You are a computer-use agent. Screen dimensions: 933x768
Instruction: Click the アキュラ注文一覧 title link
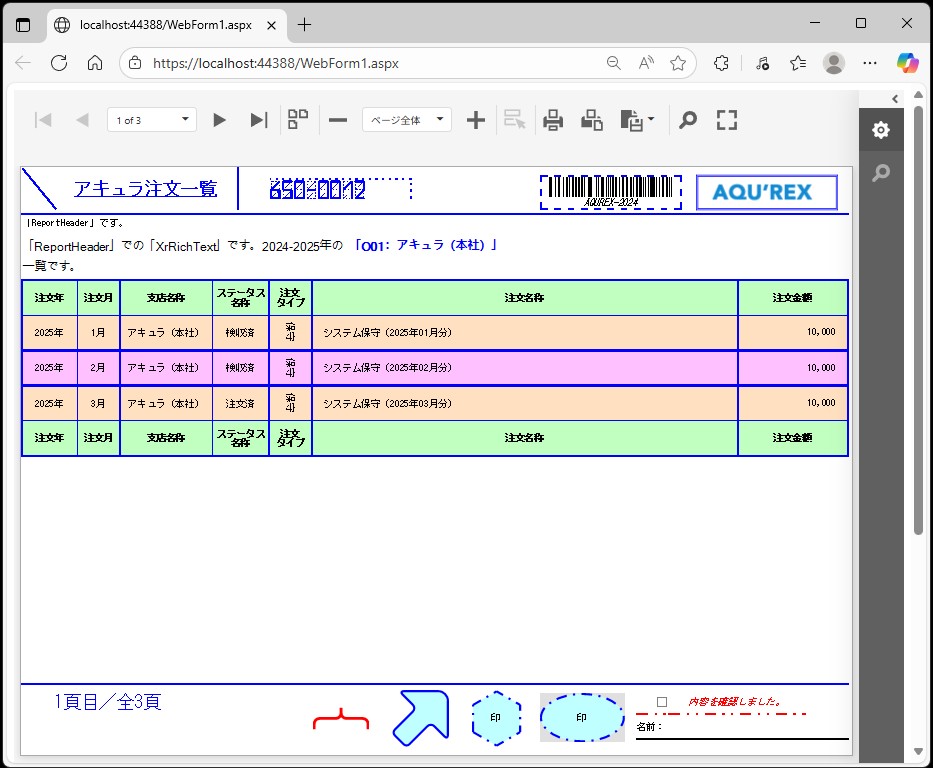(145, 189)
